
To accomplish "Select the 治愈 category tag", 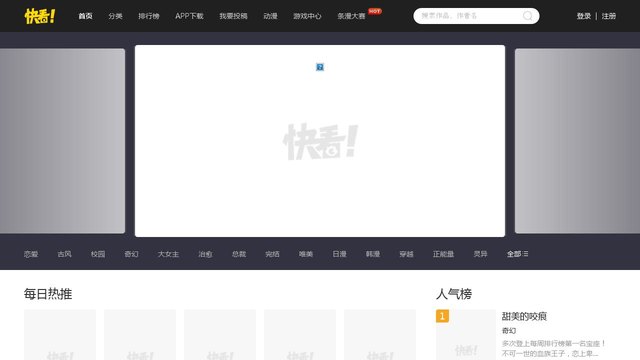I will [205, 254].
